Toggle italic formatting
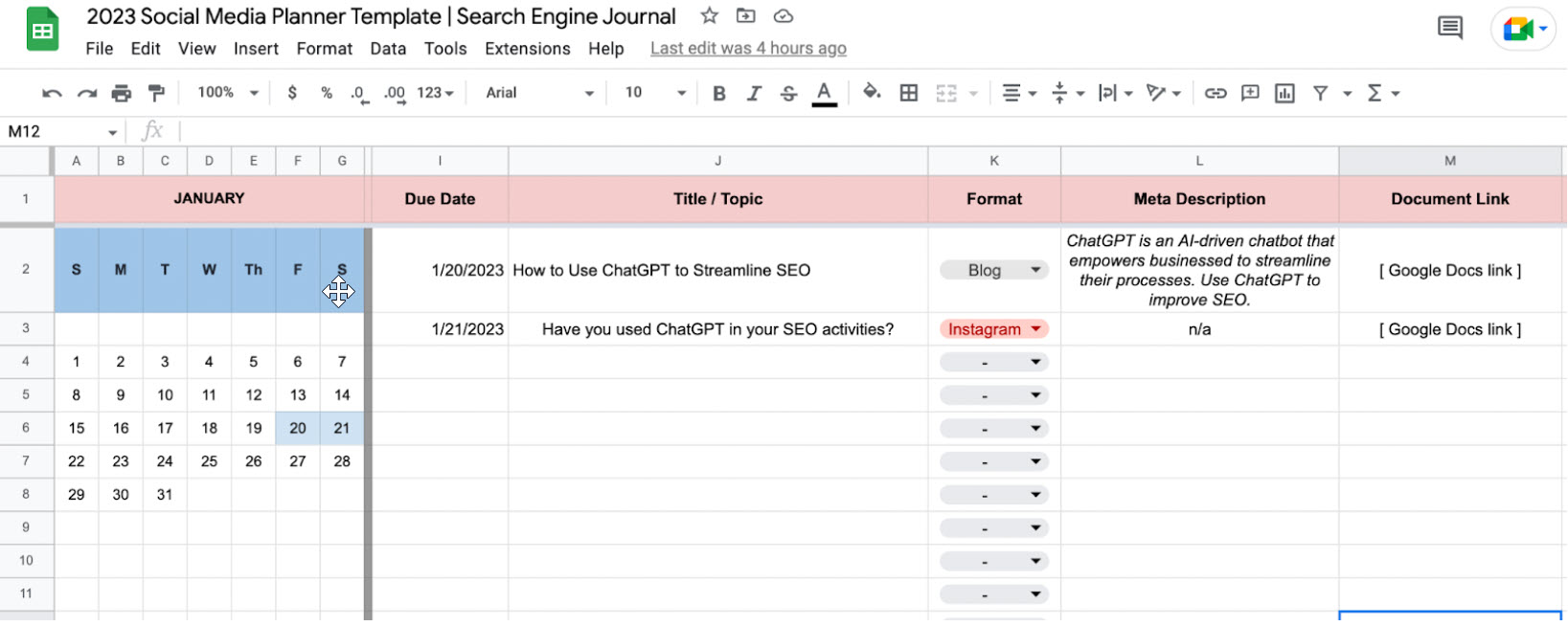 click(x=754, y=93)
